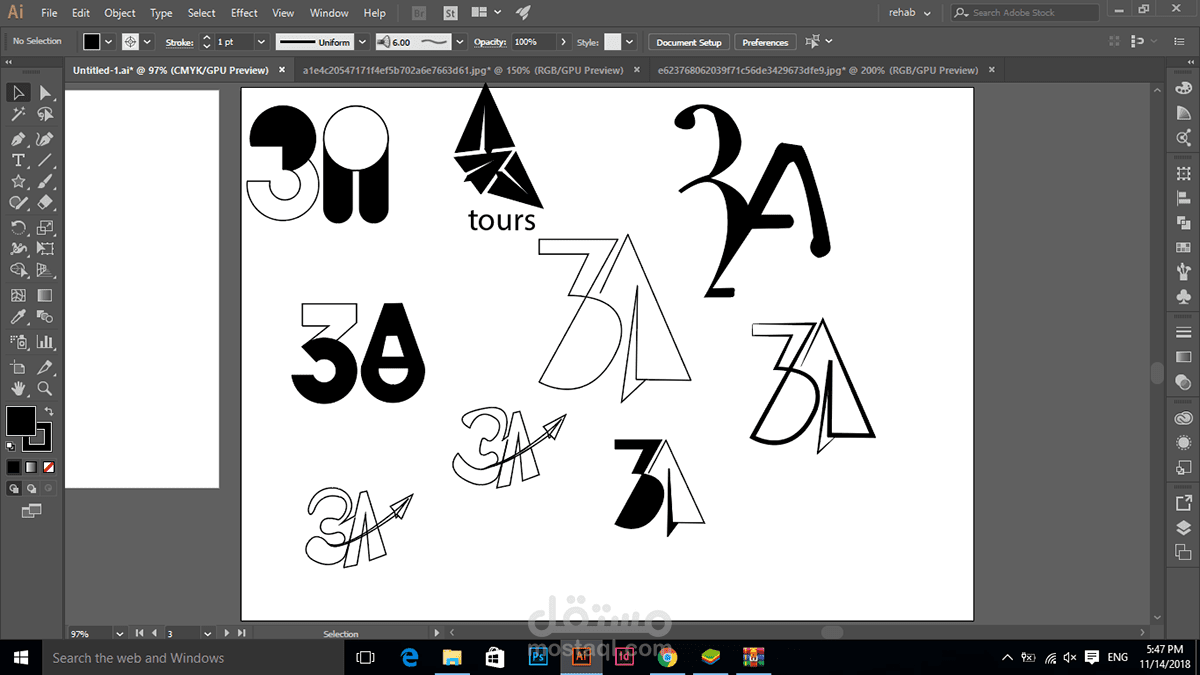
Task: Pick the Free Transform tool
Action: (45, 249)
